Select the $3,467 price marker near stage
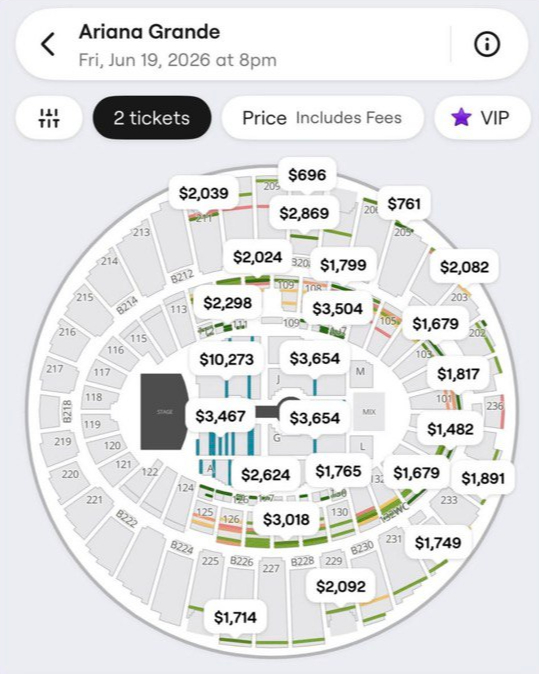Image resolution: width=539 pixels, height=674 pixels. point(220,416)
